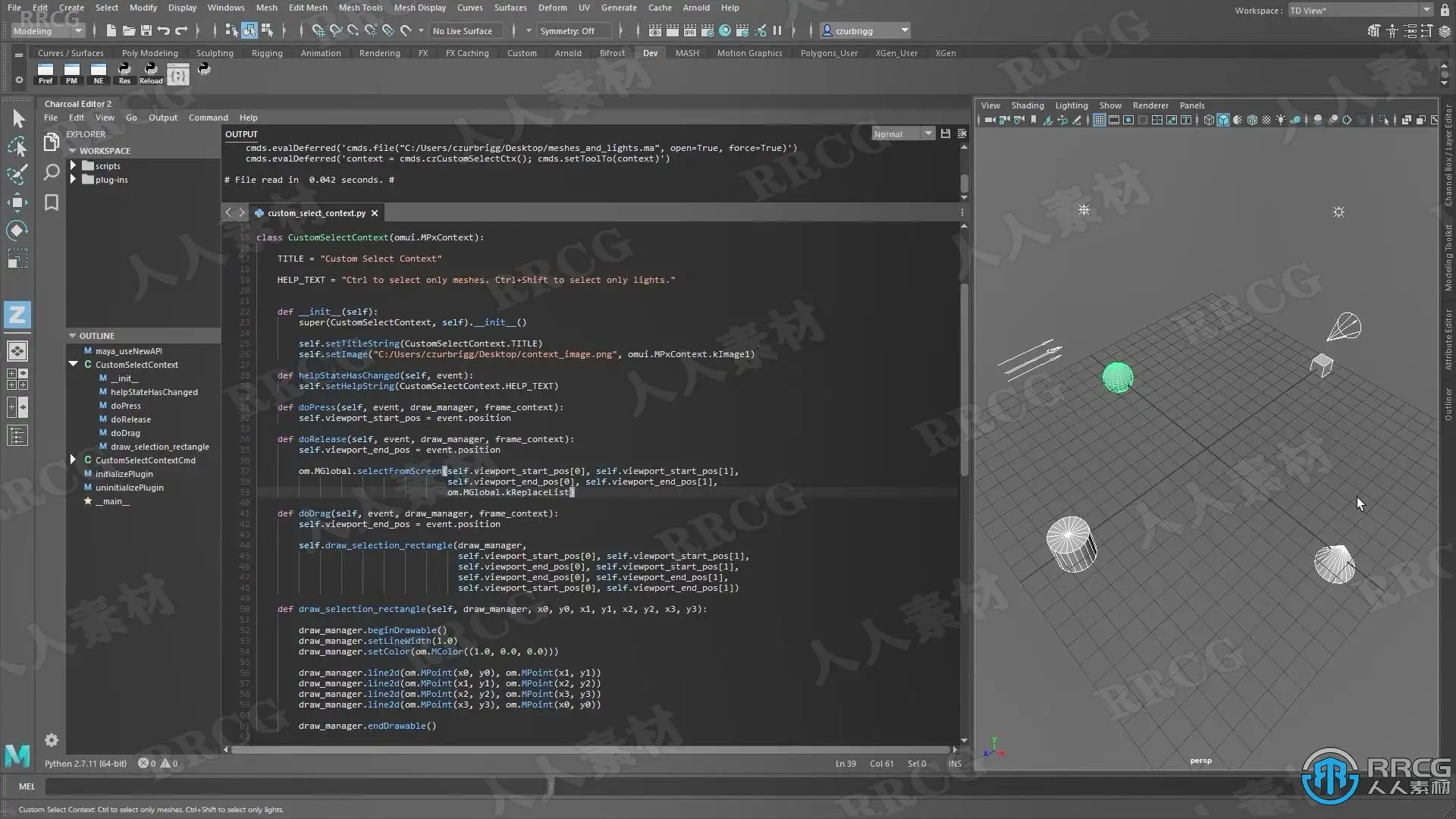
Task: Open Charcoal Editor settings gear
Action: 51,739
